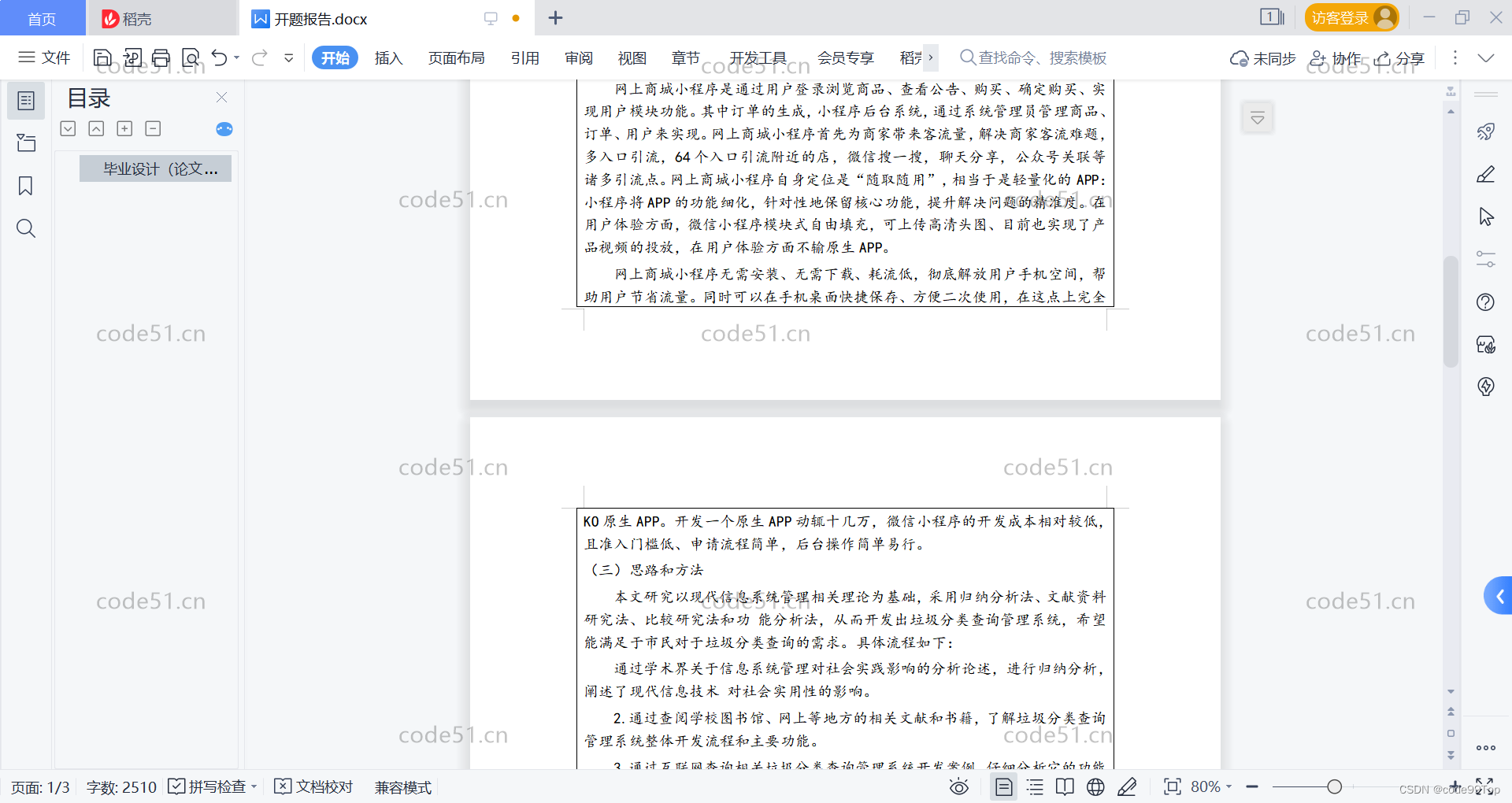Click the save icon in quick toolbar

click(102, 57)
